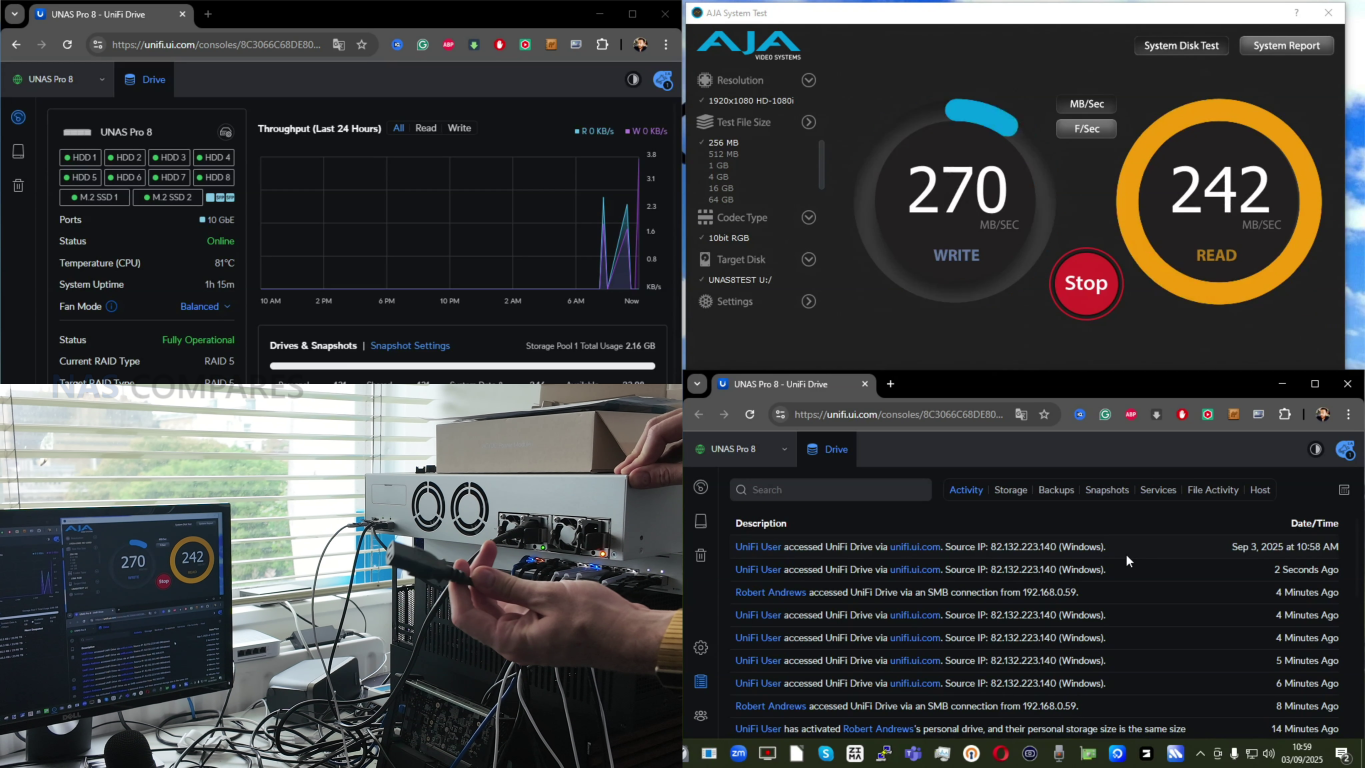Screen dimensions: 1365x768
Task: Open the trash icon in the Activity window sidebar
Action: [701, 555]
